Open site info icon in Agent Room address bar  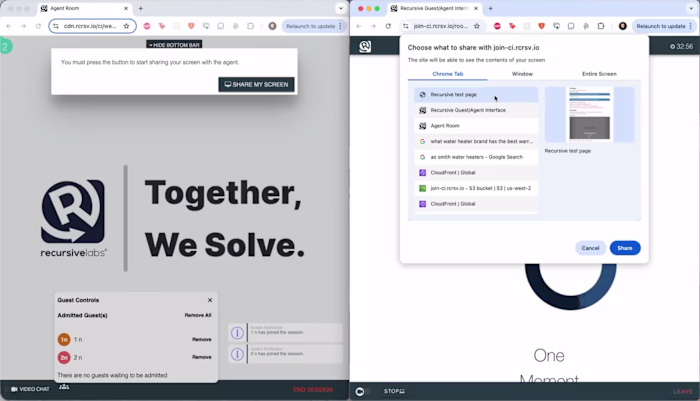click(56, 26)
